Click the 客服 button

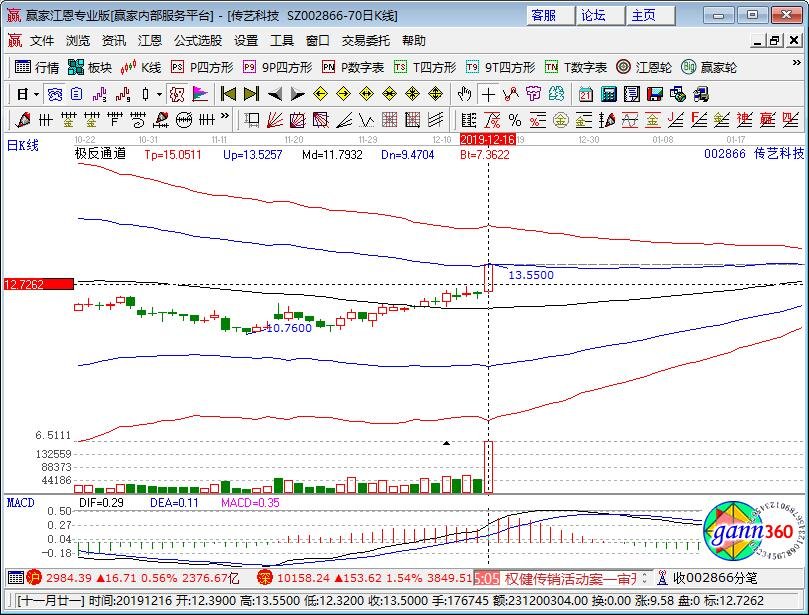click(550, 15)
